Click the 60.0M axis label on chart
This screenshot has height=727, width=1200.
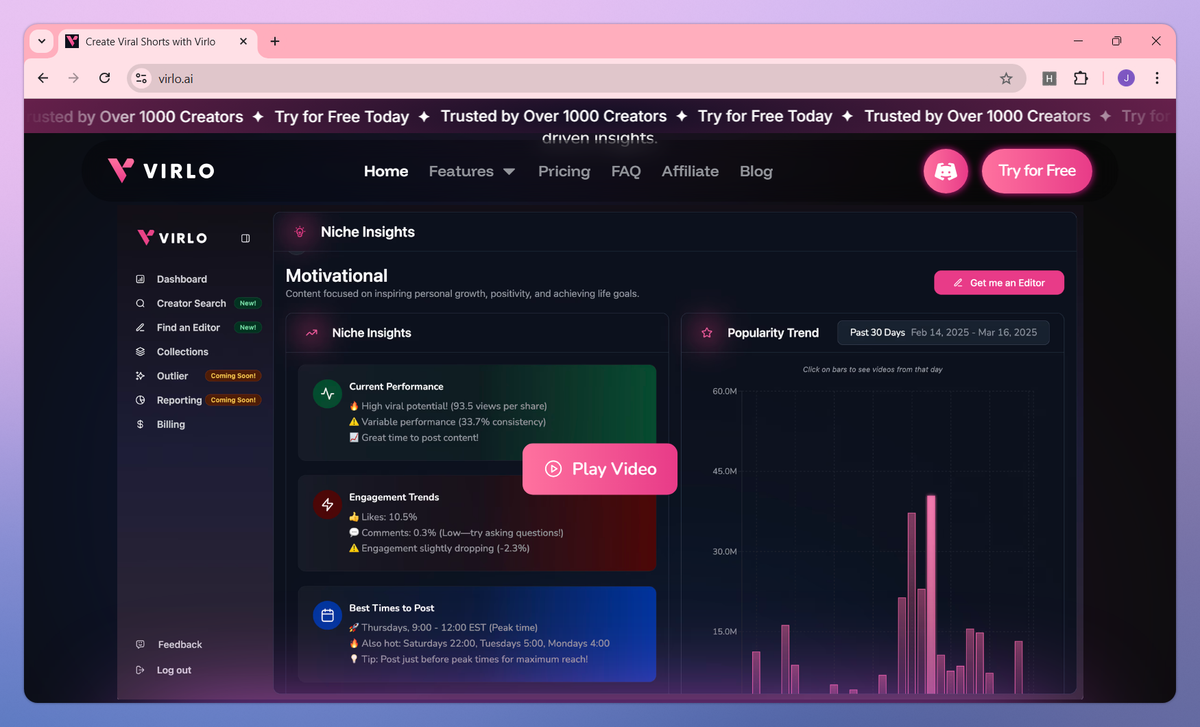[x=725, y=391]
